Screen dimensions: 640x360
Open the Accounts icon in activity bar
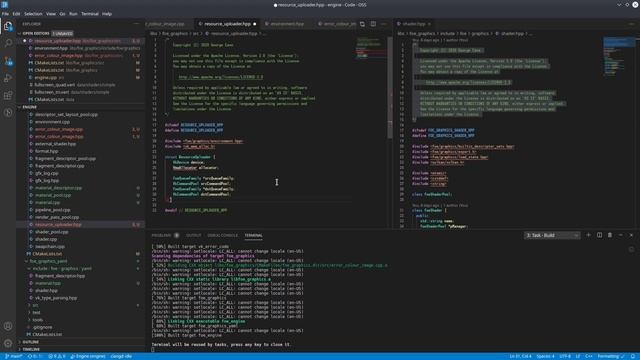tap(8, 326)
